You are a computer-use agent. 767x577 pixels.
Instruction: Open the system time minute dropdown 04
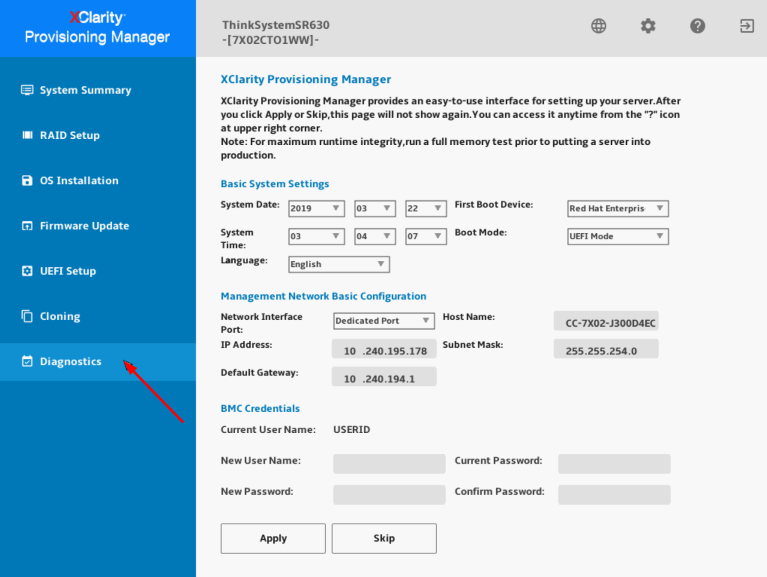click(375, 236)
